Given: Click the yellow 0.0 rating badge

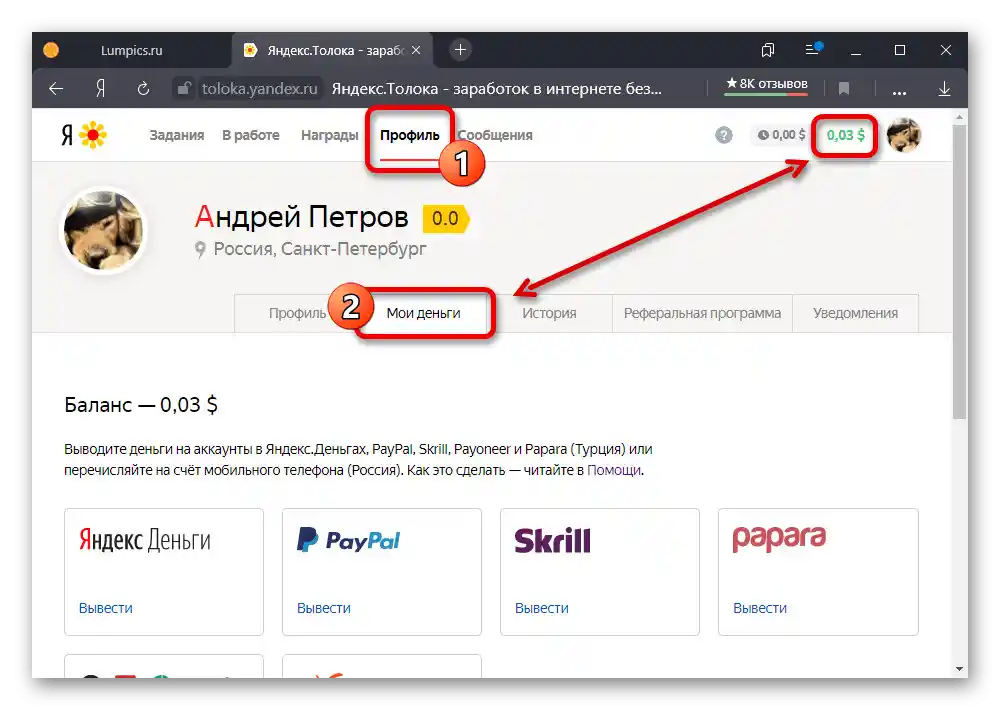Looking at the screenshot, I should tap(446, 218).
